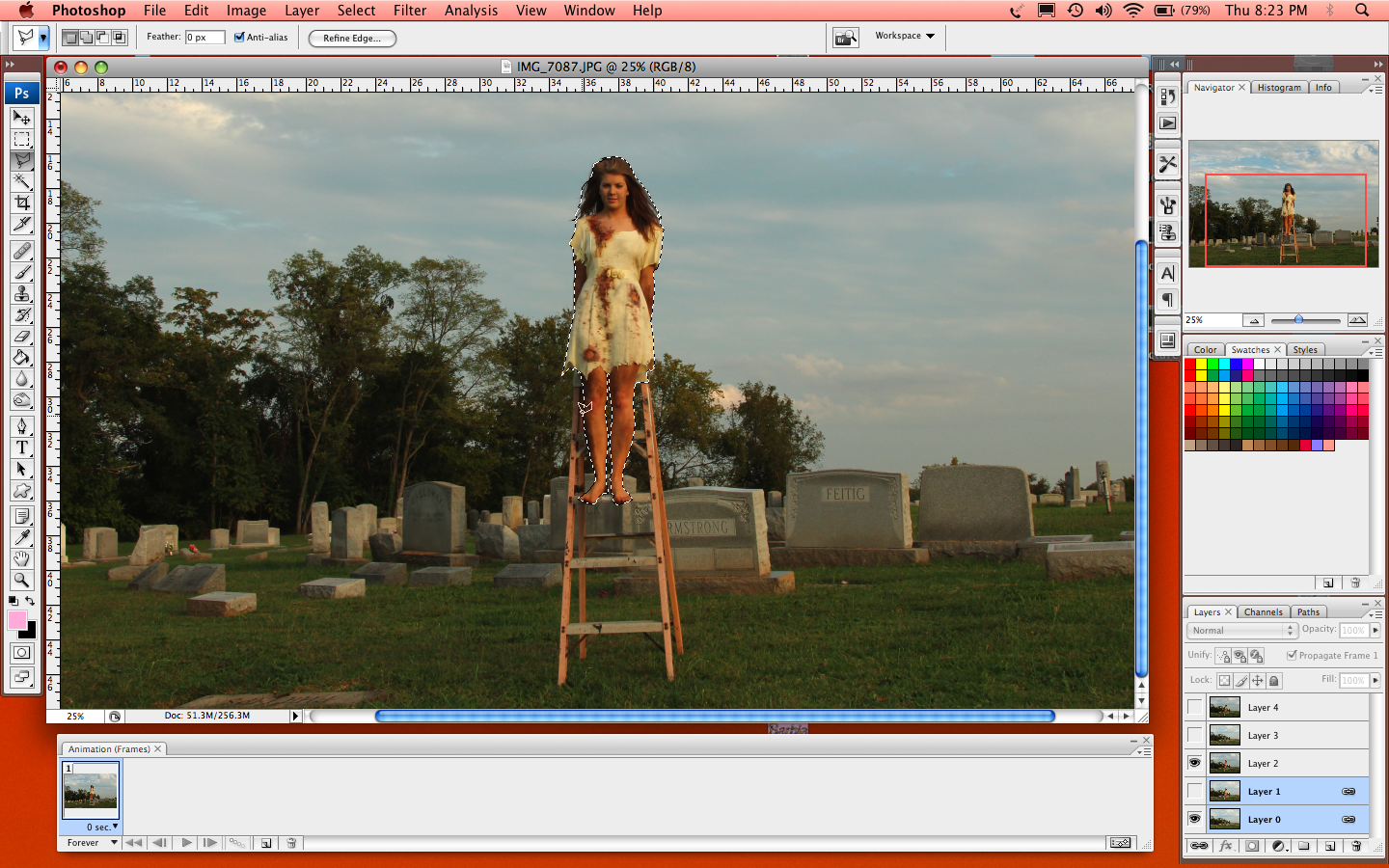This screenshot has height=868, width=1389.
Task: Open the Analysis menu
Action: click(x=471, y=11)
